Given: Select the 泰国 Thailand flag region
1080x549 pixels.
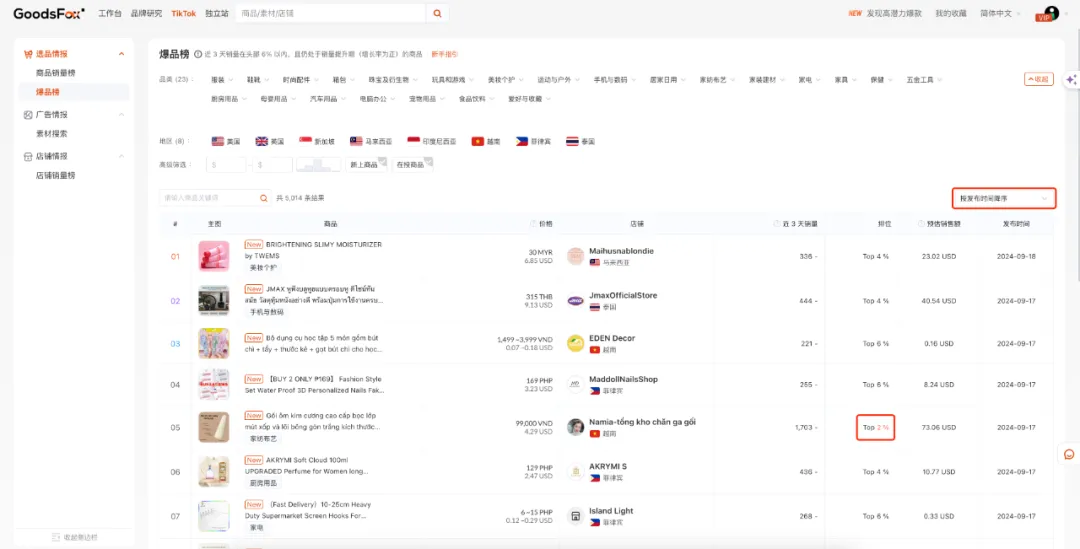Looking at the screenshot, I should tap(581, 141).
